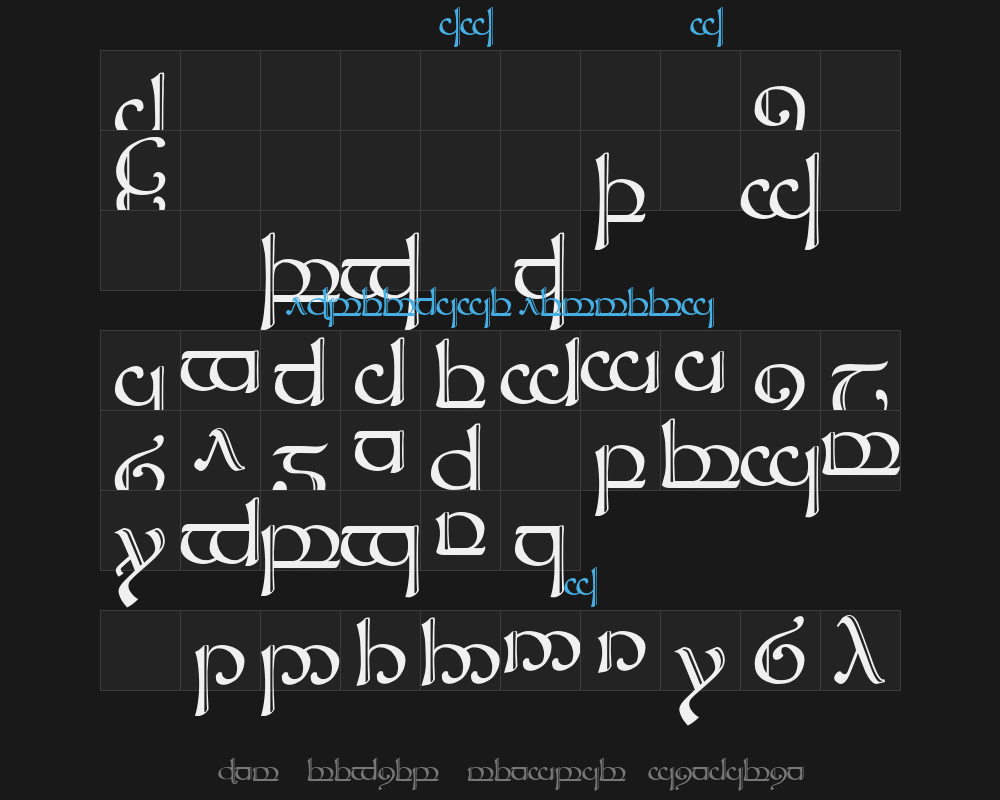This screenshot has width=1000, height=800.
Task: Choose the third gray footer script word
Action: click(x=546, y=773)
